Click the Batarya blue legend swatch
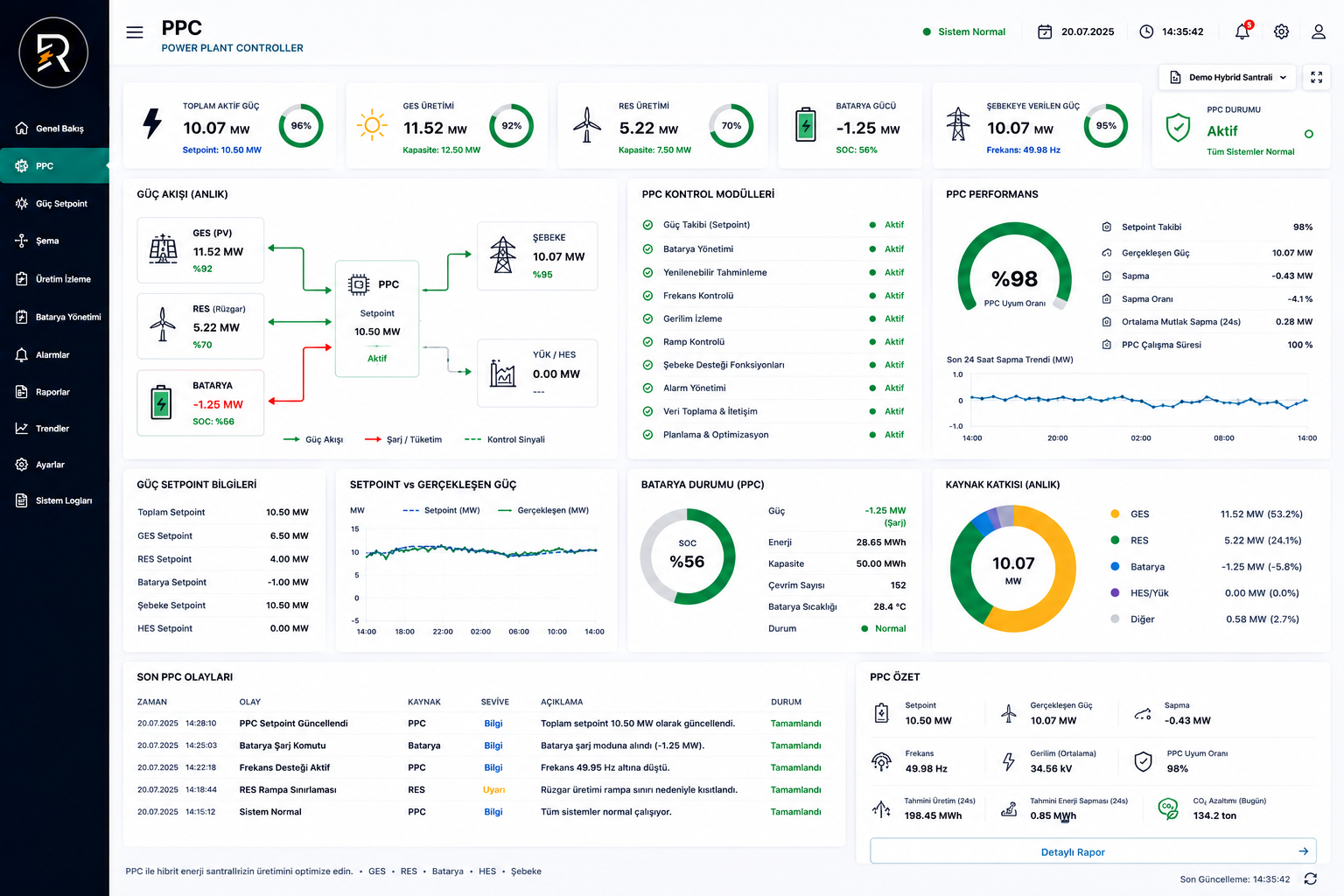 1115,566
